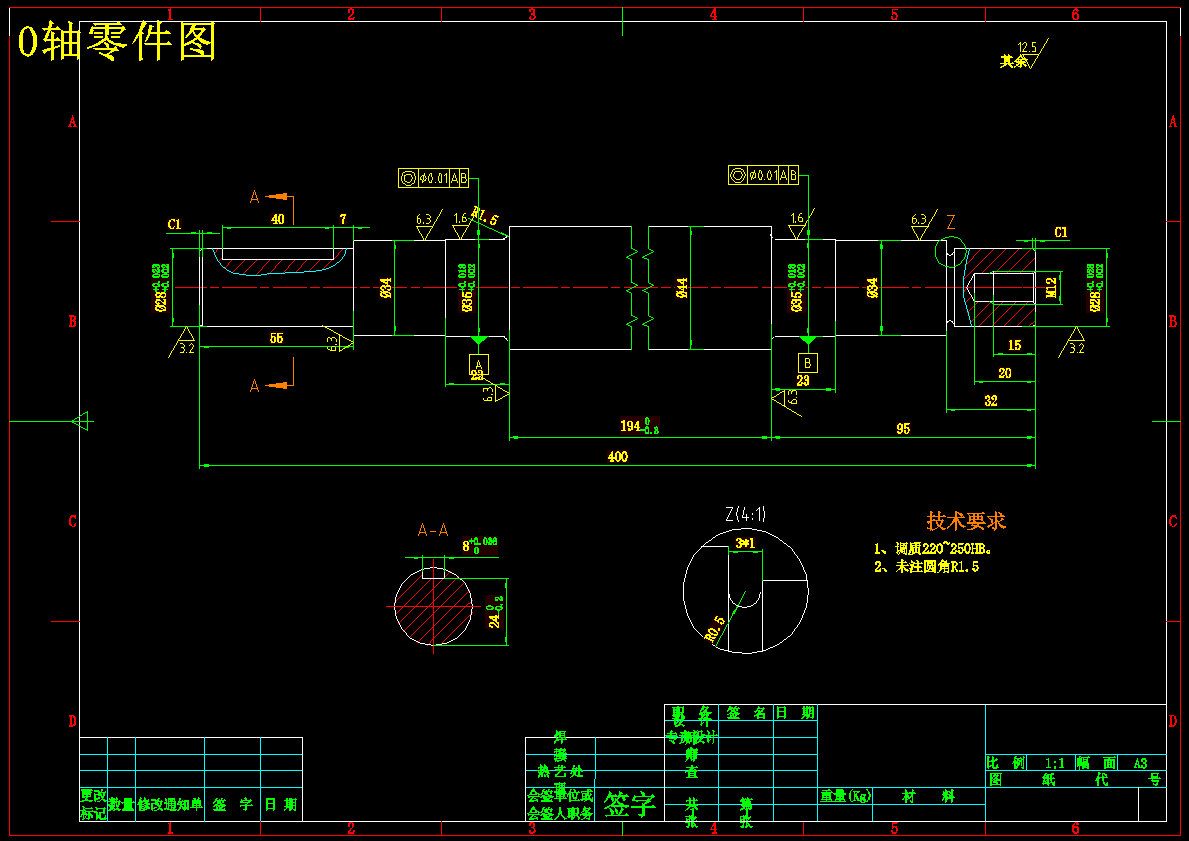Click the thread depth dimension 15
This screenshot has width=1189, height=841.
pos(1014,346)
